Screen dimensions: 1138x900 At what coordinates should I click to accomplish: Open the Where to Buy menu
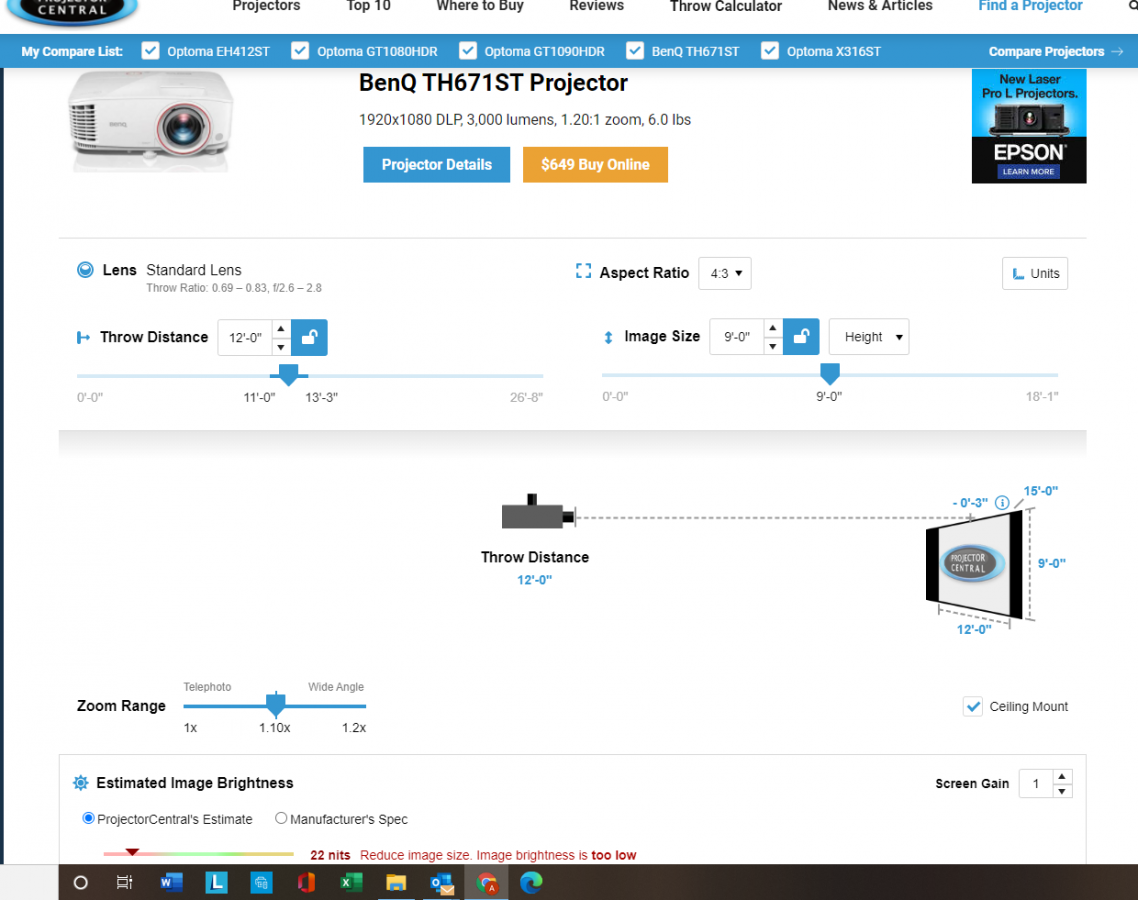(x=480, y=7)
